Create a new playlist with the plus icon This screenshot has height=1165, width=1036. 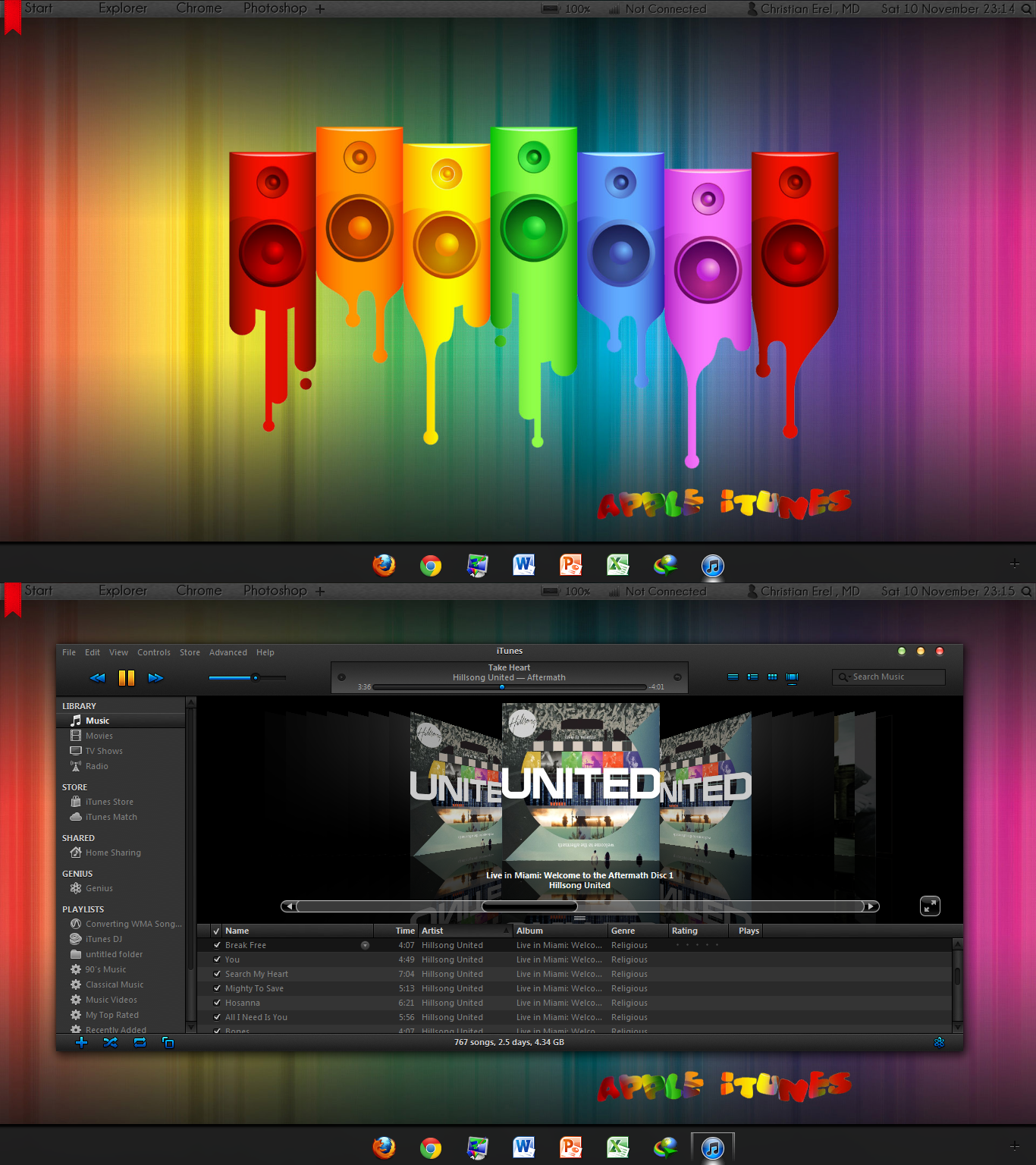(81, 1042)
